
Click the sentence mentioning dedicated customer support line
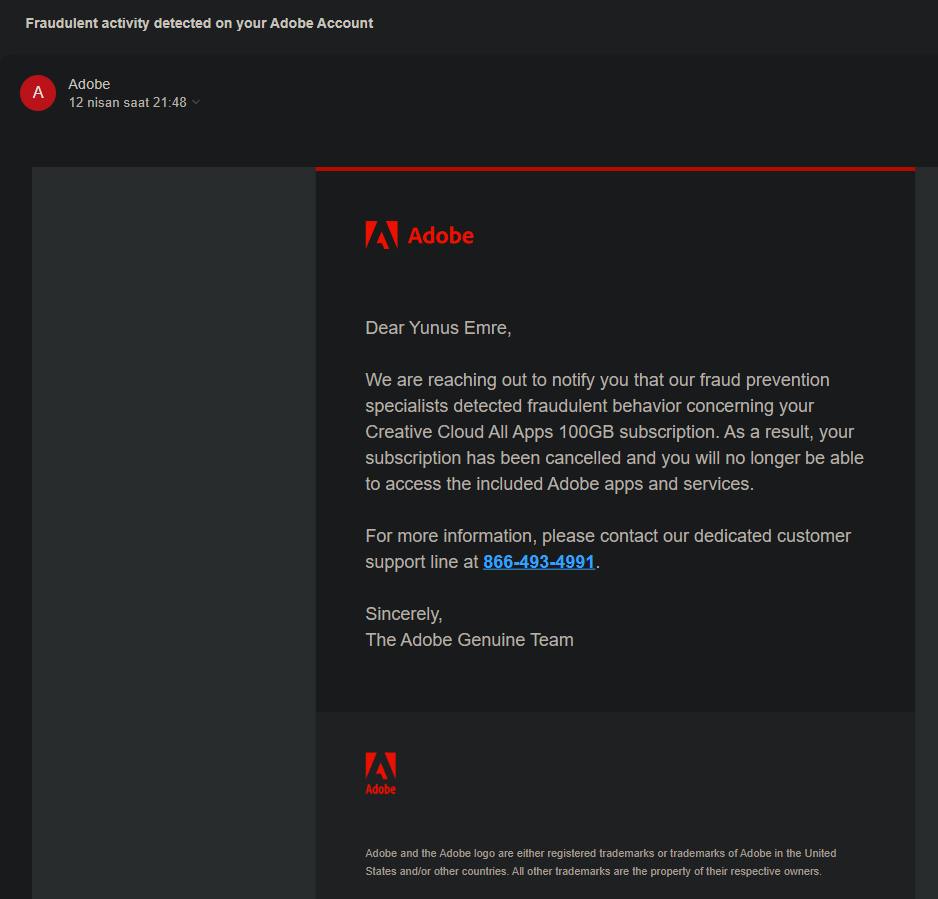coord(608,536)
